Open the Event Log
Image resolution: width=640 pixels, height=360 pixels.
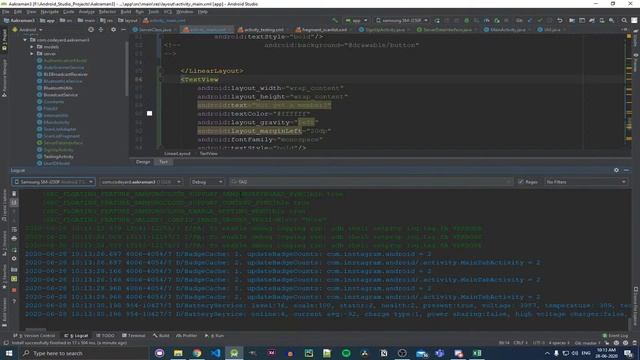point(615,336)
